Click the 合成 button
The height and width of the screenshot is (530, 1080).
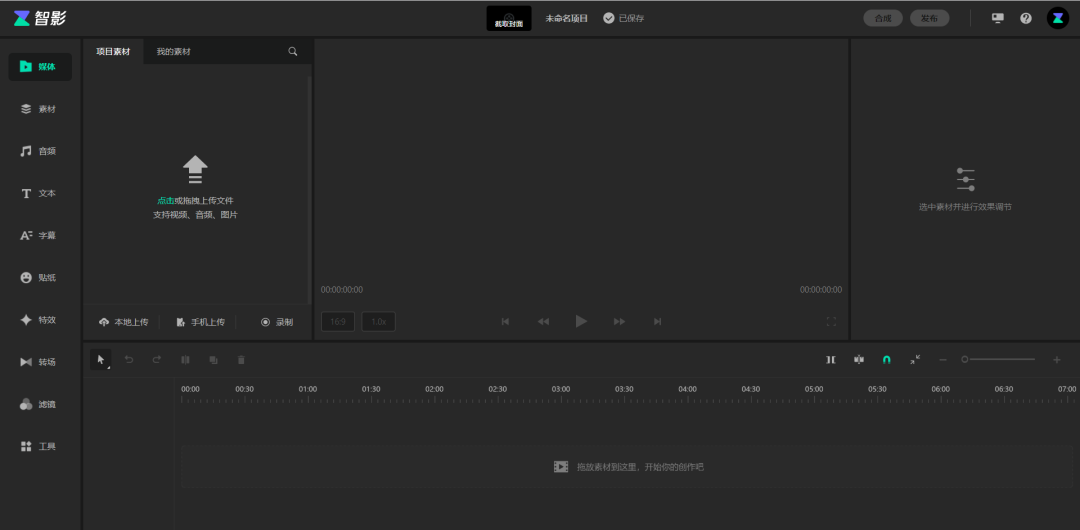[x=883, y=18]
